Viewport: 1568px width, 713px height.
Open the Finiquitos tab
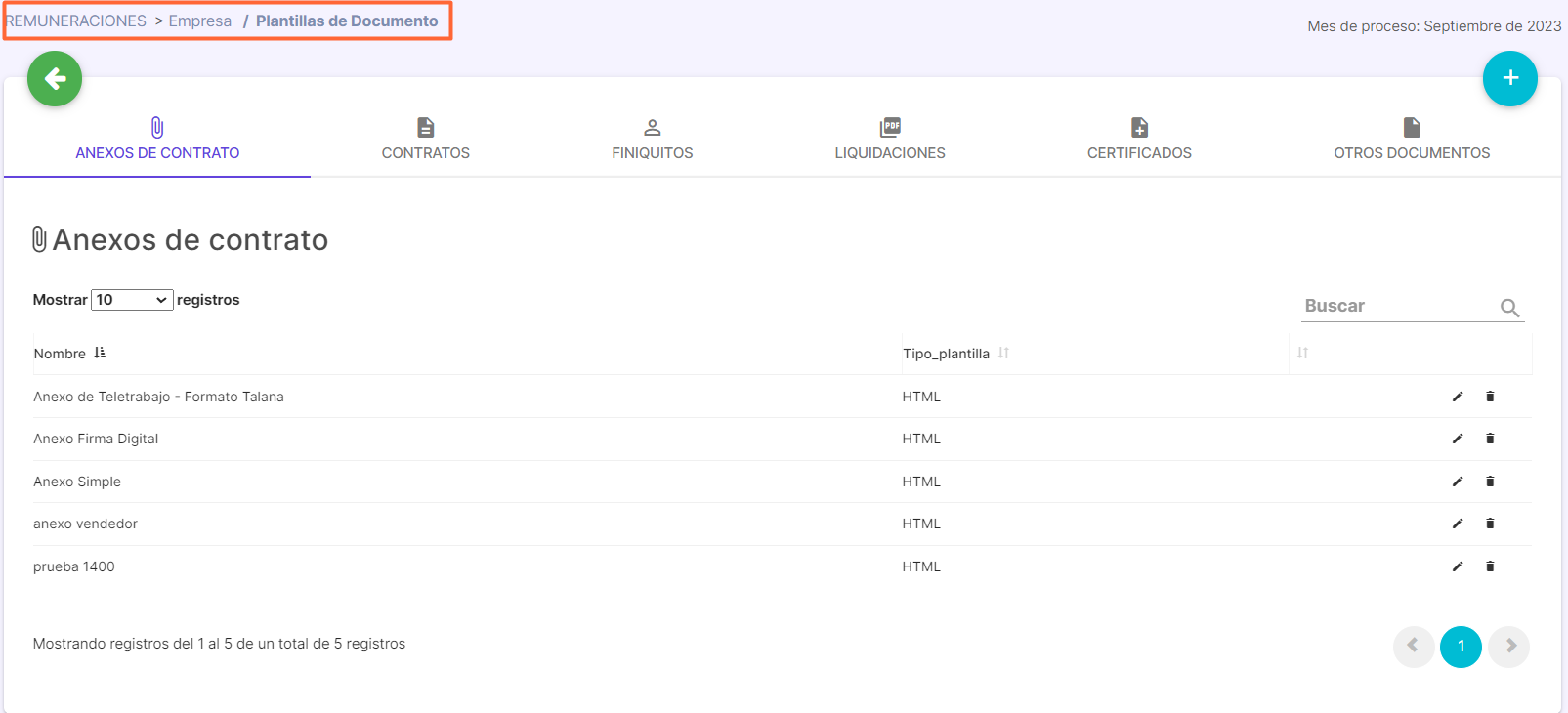click(x=653, y=140)
